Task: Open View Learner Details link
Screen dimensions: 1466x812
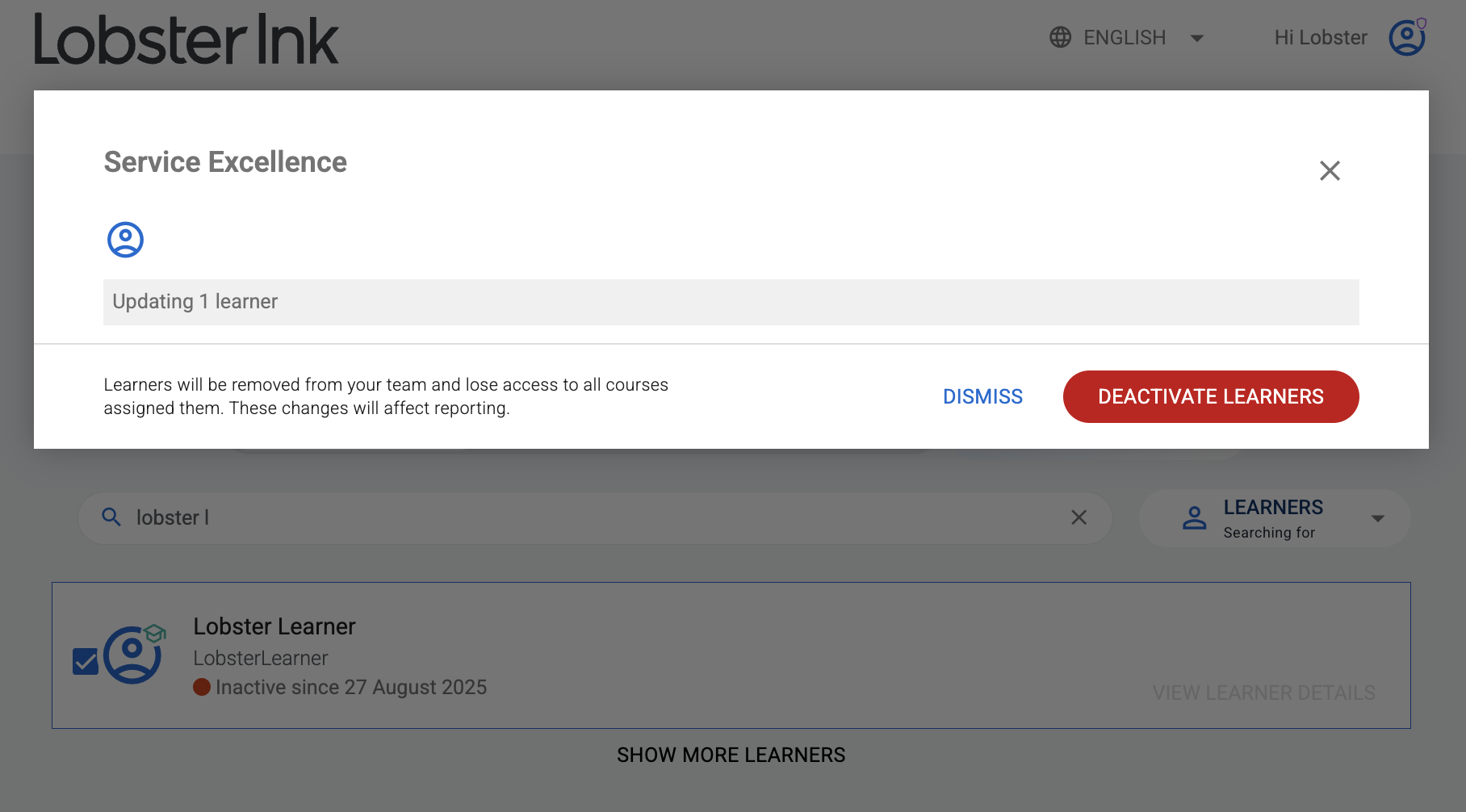Action: 1263,693
